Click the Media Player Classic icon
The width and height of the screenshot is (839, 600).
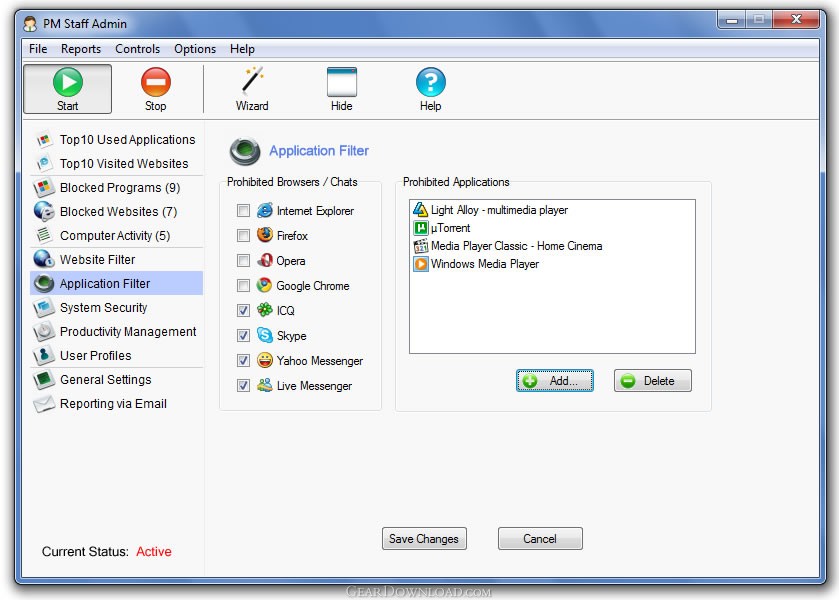pyautogui.click(x=421, y=246)
